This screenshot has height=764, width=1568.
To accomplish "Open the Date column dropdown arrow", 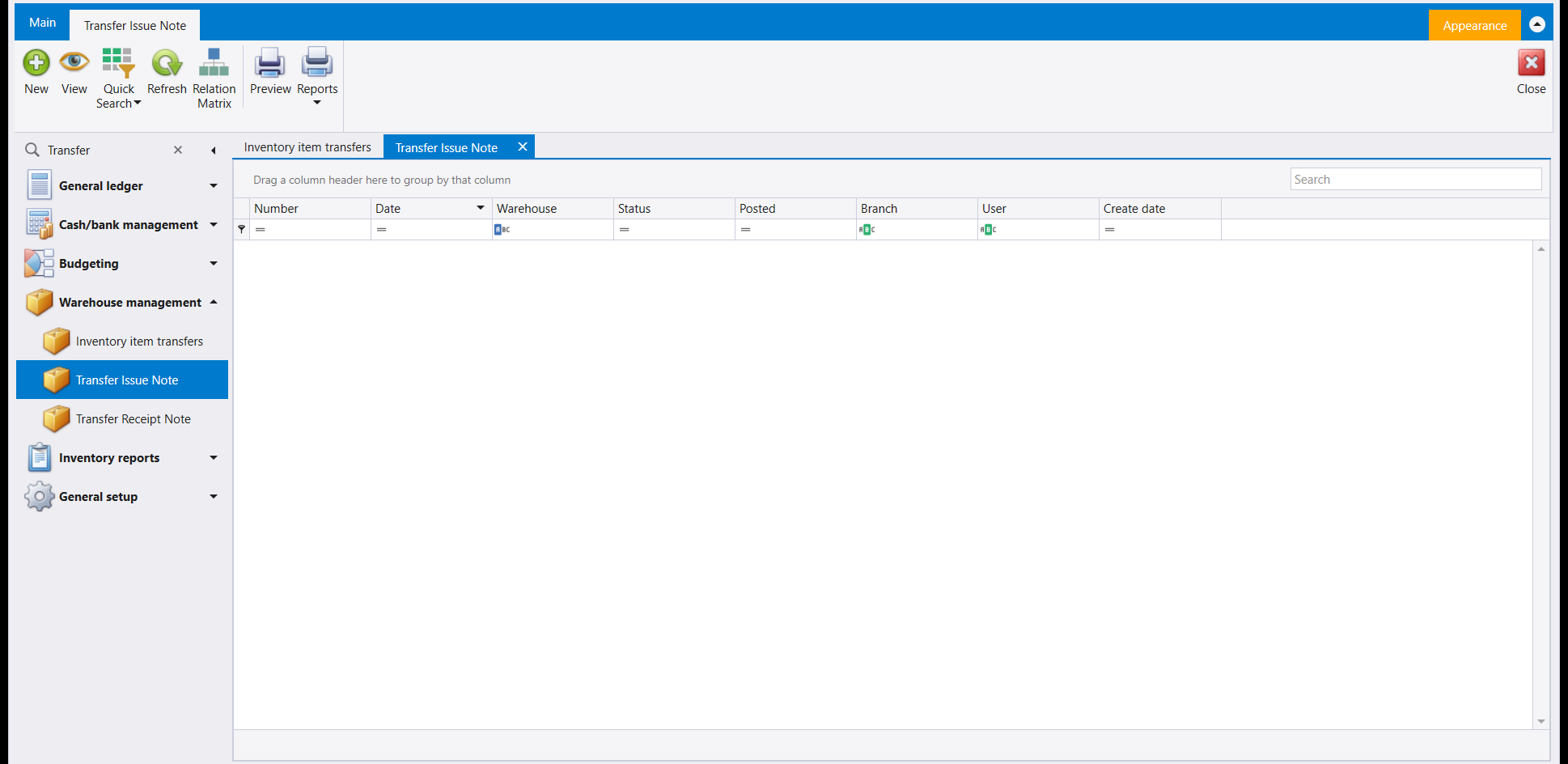I will coord(481,208).
